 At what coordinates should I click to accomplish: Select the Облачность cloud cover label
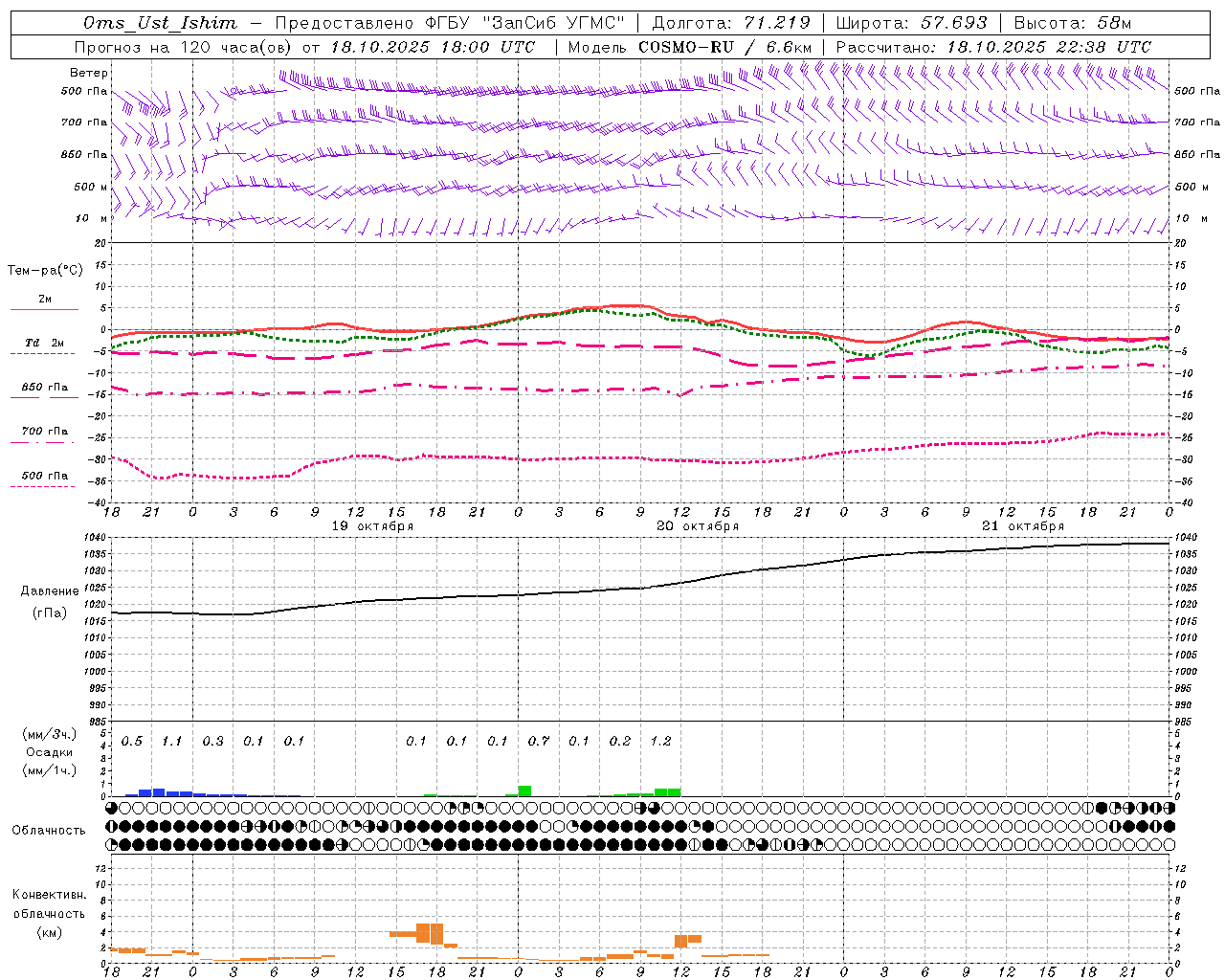pyautogui.click(x=49, y=831)
